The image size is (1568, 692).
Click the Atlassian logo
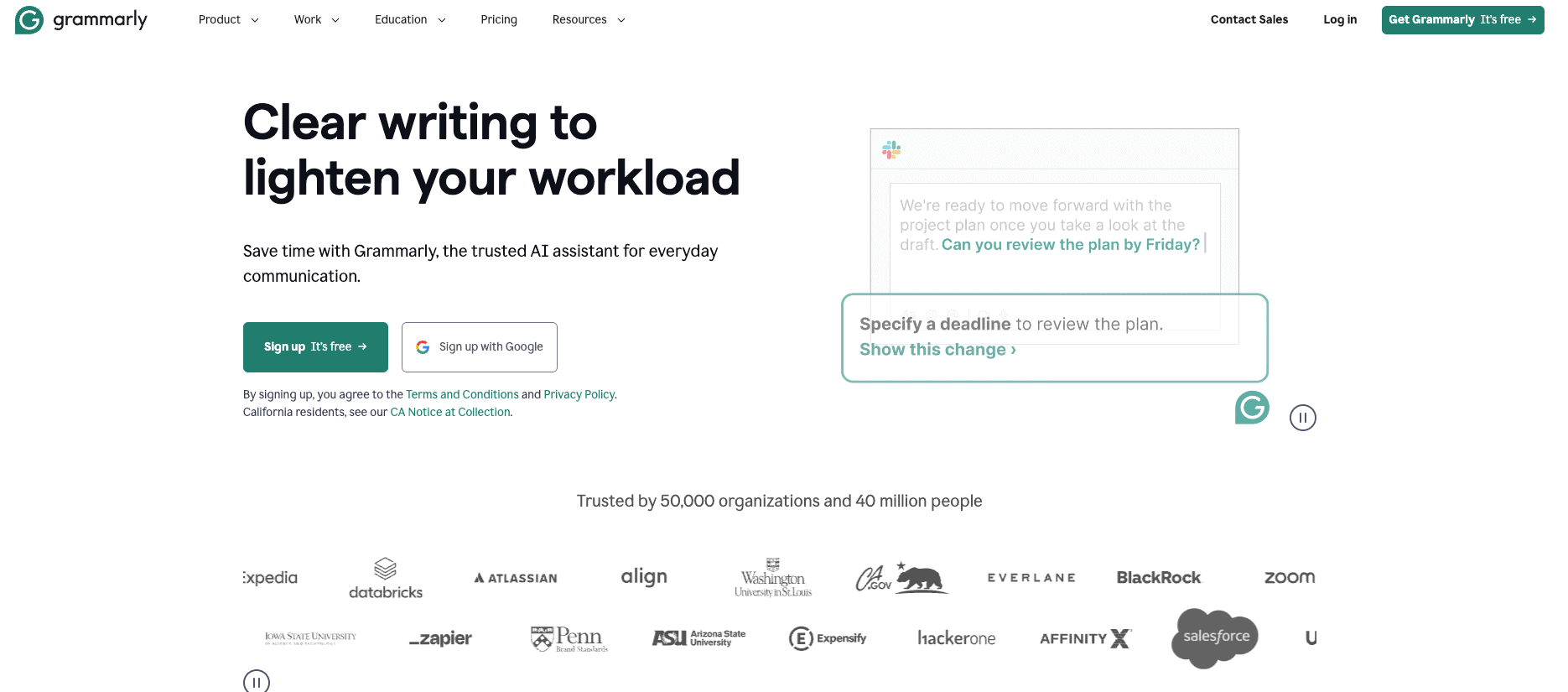coord(516,578)
